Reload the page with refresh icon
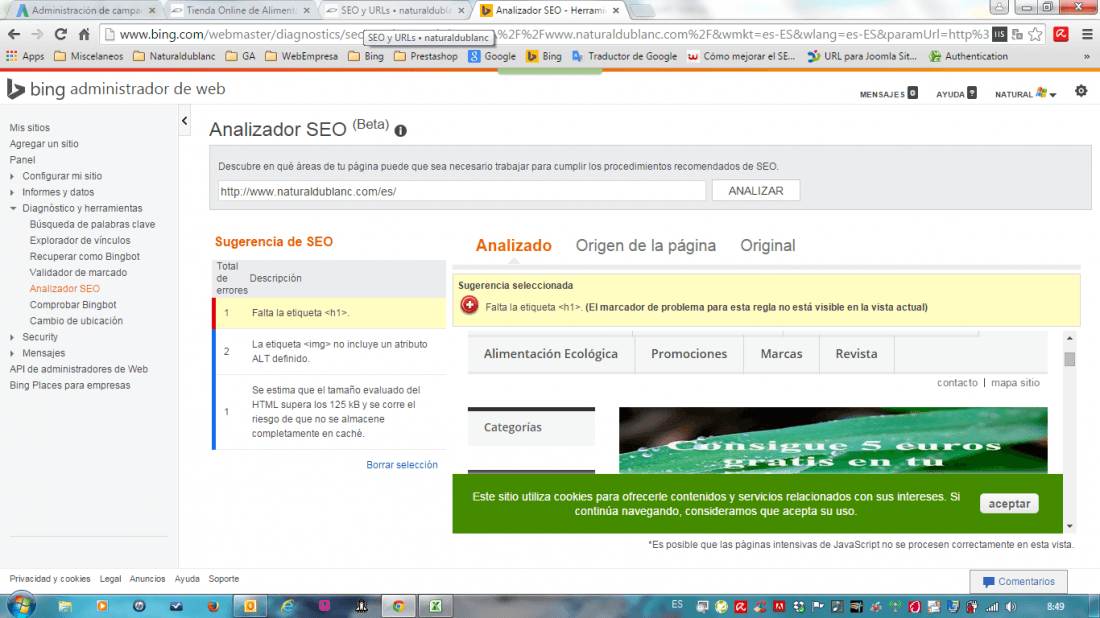The image size is (1100, 618). point(60,34)
